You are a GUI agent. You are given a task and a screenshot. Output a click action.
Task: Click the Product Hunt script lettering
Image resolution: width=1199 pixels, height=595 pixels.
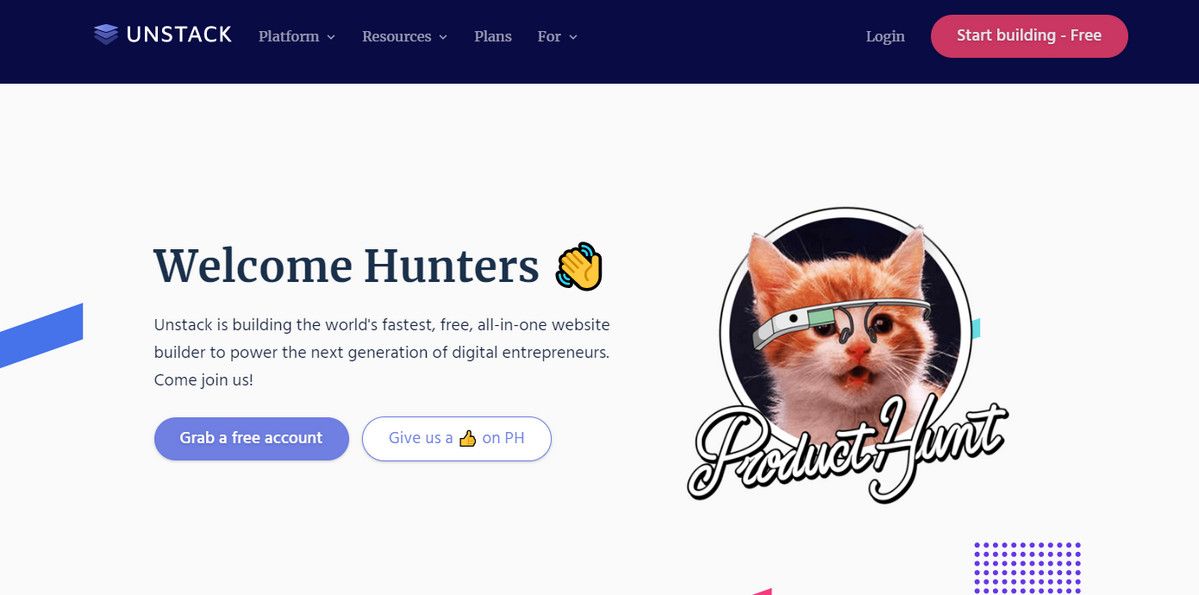pos(846,450)
